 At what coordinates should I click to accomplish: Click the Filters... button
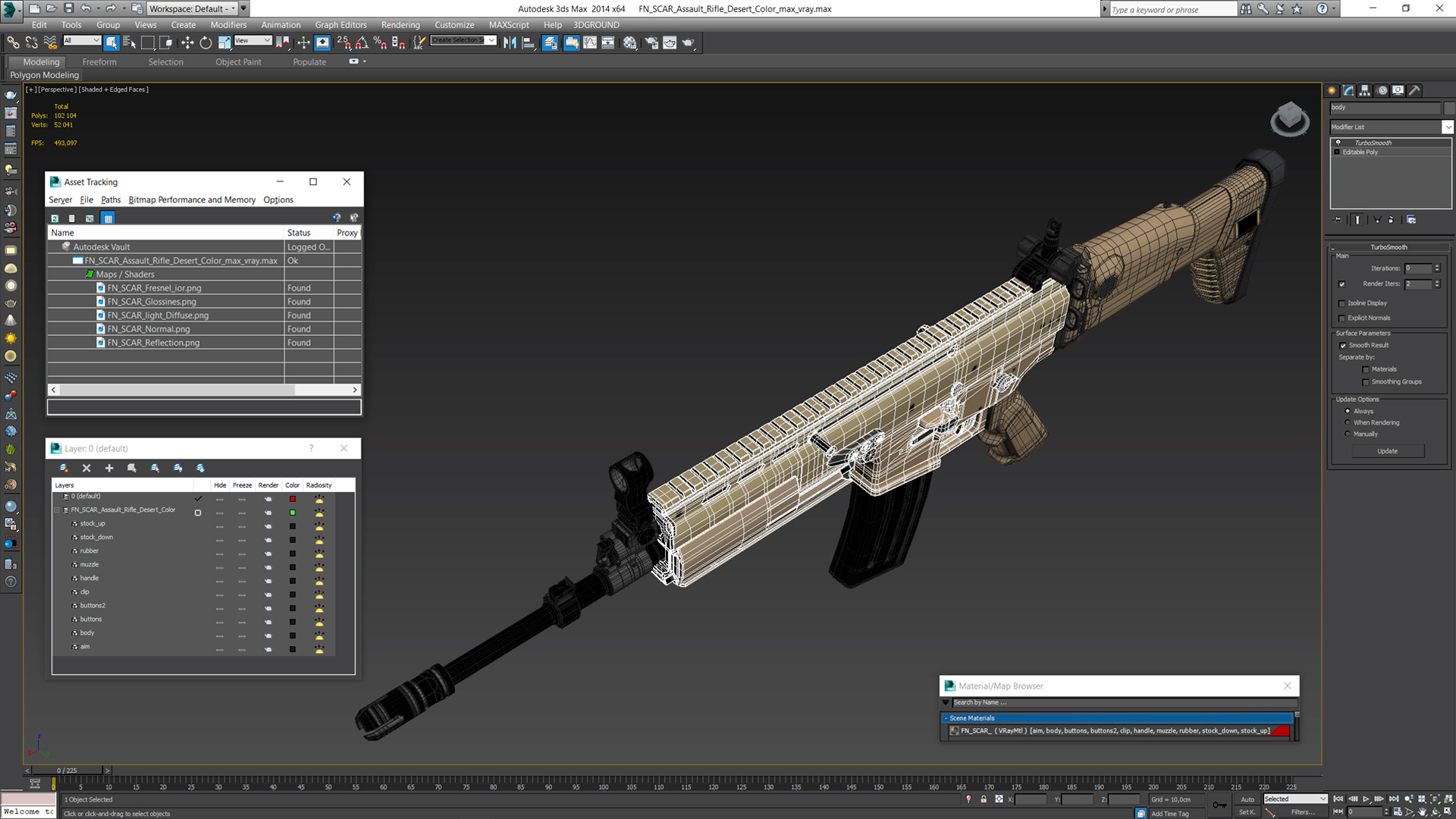pos(1303,812)
